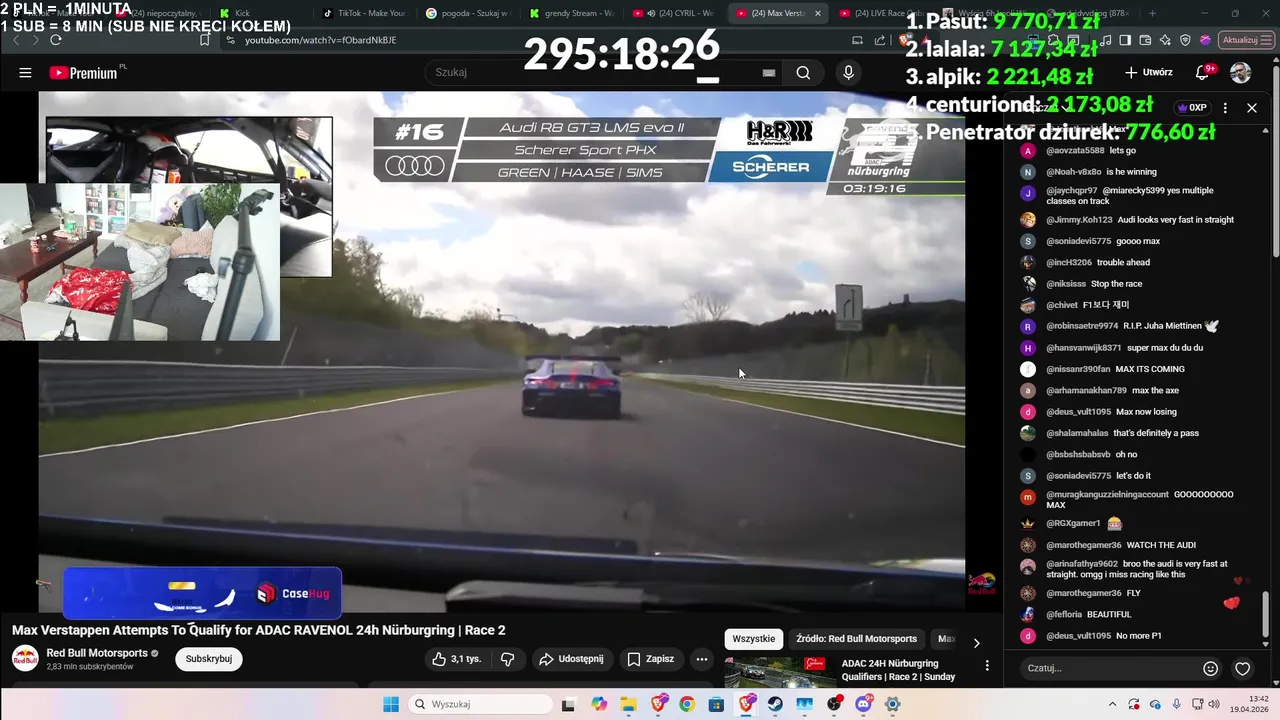Click the search magnifier button on YouTube
Screen dimensions: 1280x720
[x=803, y=73]
